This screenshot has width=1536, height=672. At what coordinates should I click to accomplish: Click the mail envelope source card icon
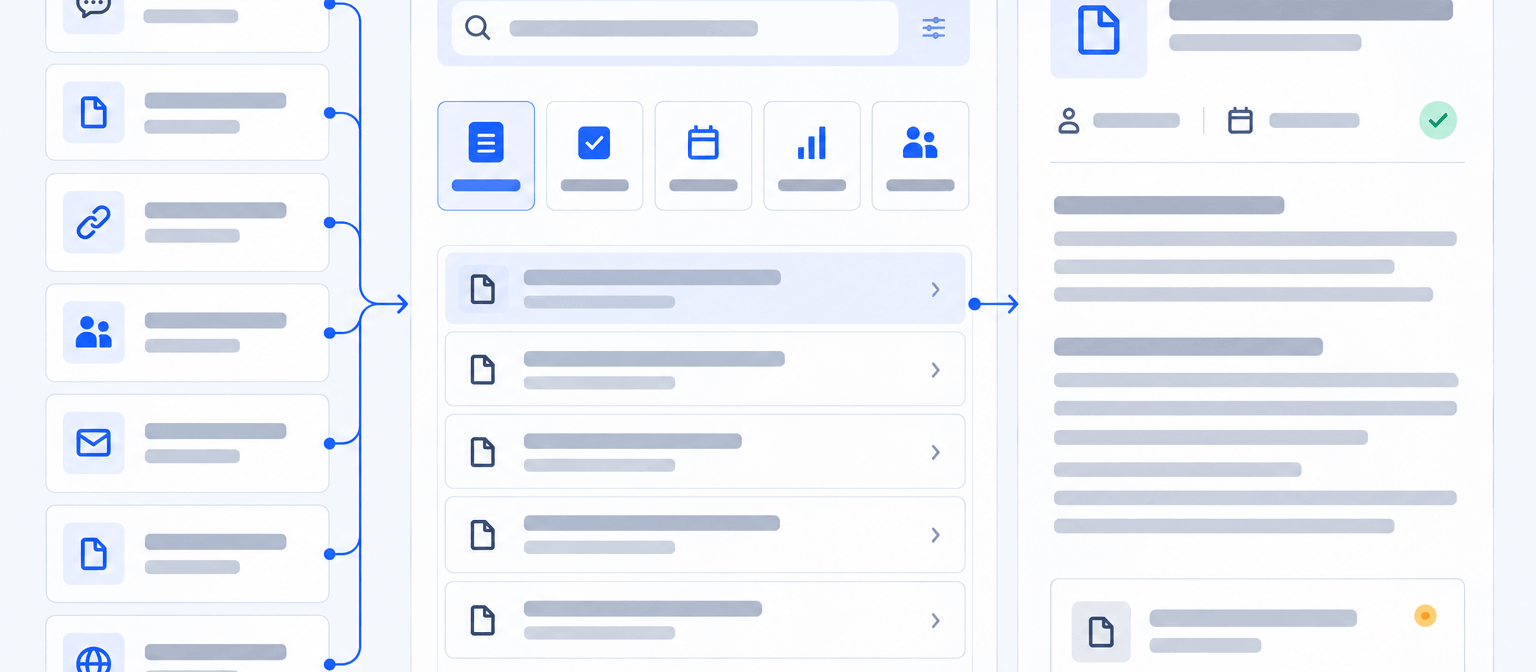94,442
